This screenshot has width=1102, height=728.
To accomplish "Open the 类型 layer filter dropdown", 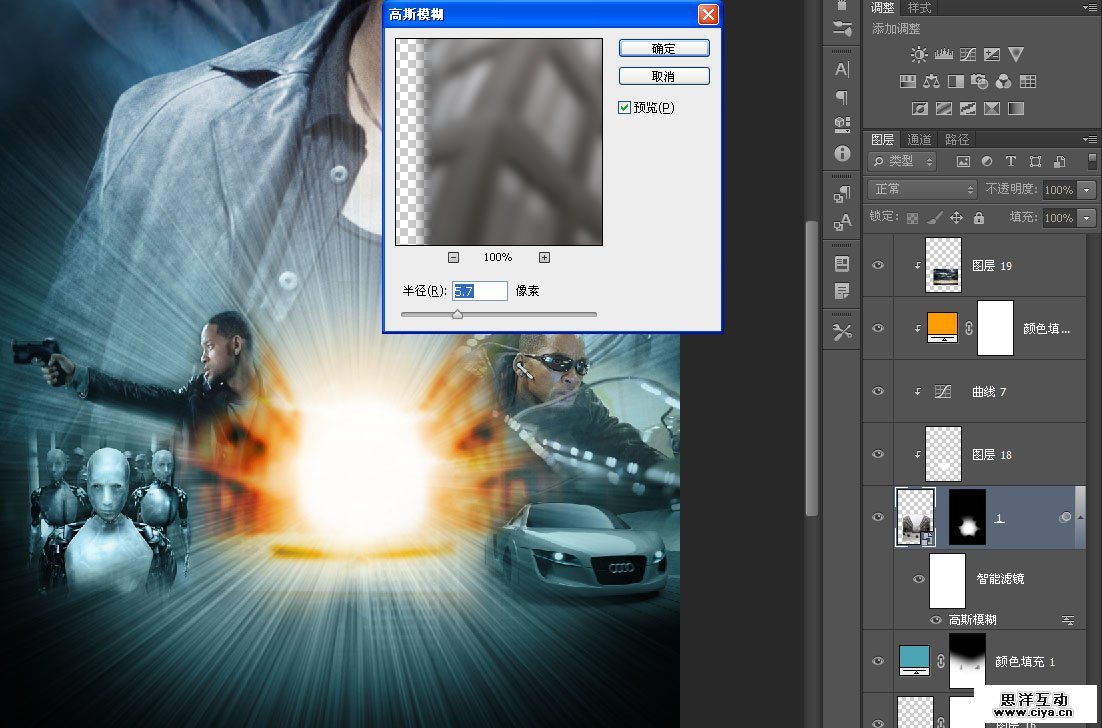I will (x=902, y=161).
